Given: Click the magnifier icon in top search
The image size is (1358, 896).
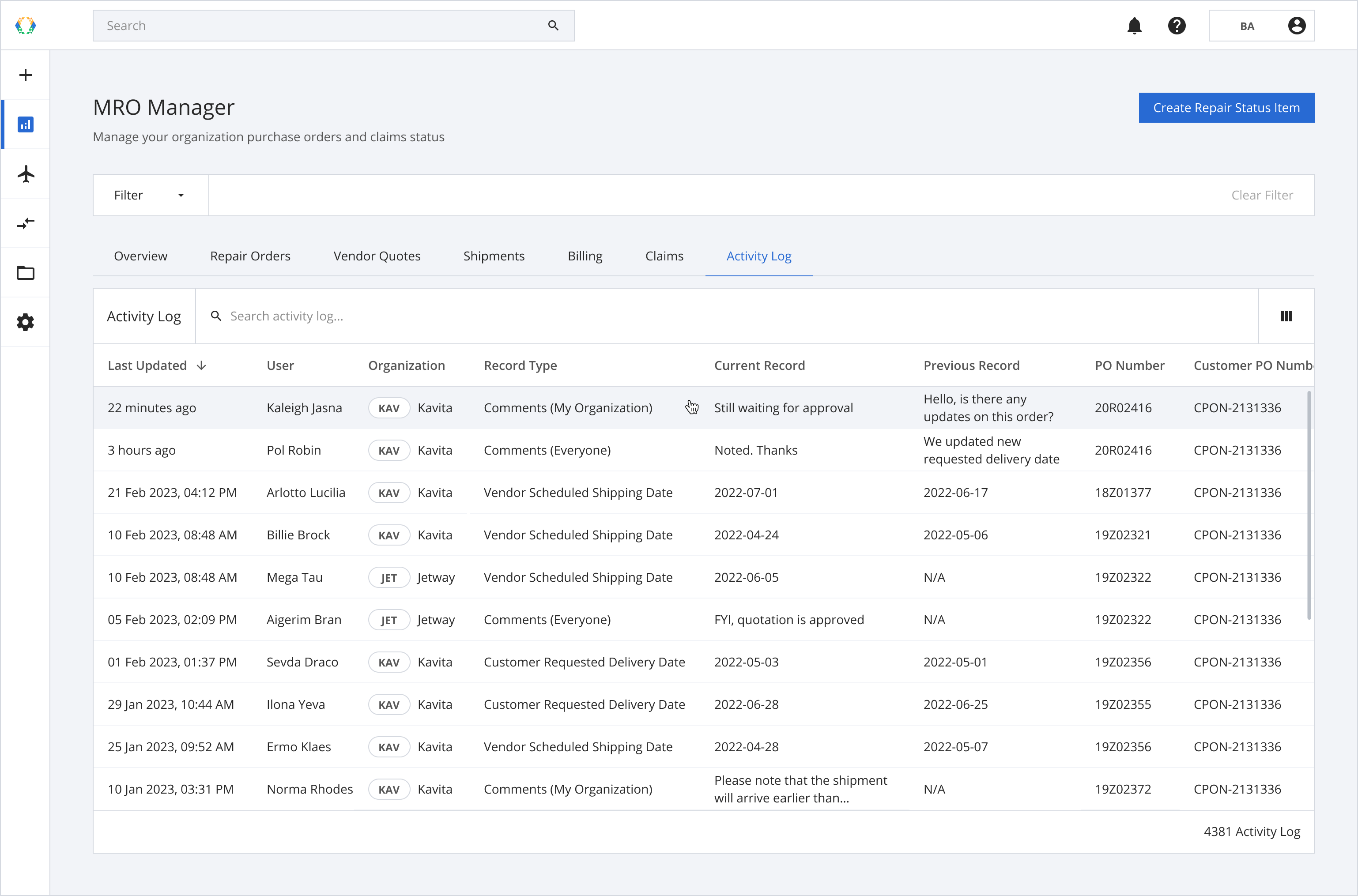Looking at the screenshot, I should (x=553, y=26).
